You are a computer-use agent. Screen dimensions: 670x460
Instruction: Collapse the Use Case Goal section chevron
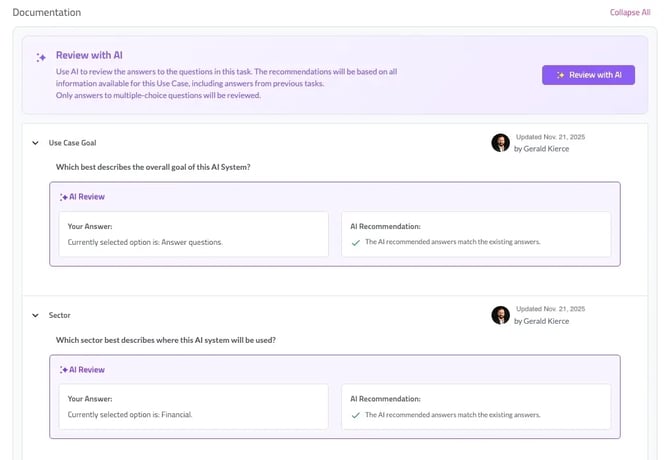coord(35,143)
